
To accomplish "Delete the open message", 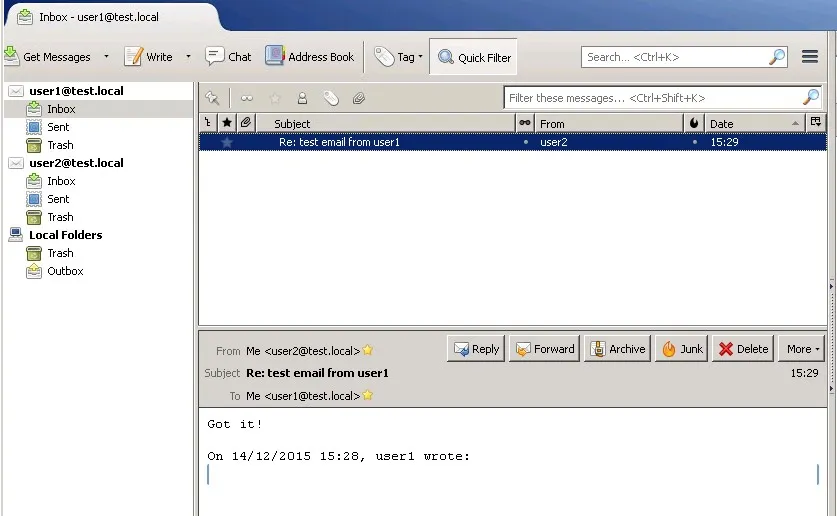I will (x=743, y=349).
